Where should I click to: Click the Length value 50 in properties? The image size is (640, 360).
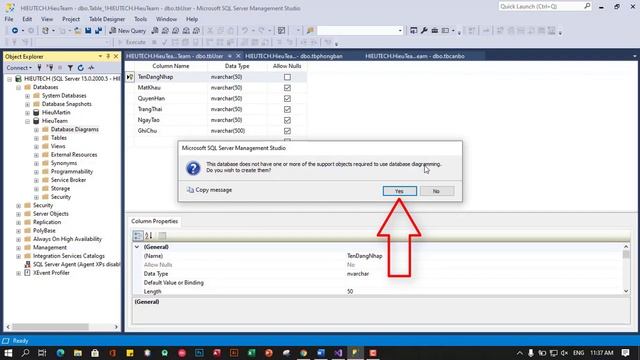pyautogui.click(x=350, y=291)
